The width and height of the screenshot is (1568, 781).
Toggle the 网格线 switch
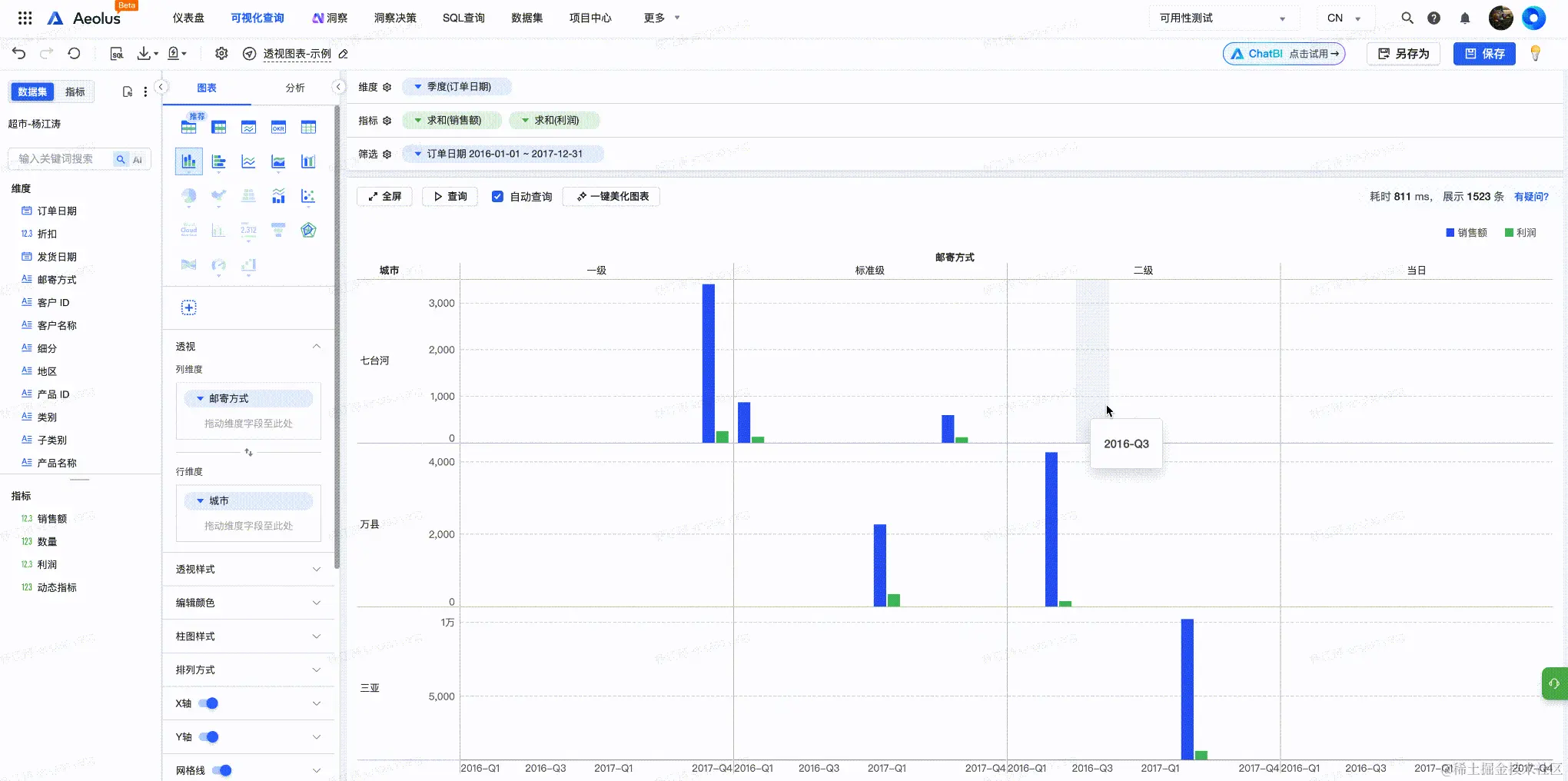click(221, 770)
